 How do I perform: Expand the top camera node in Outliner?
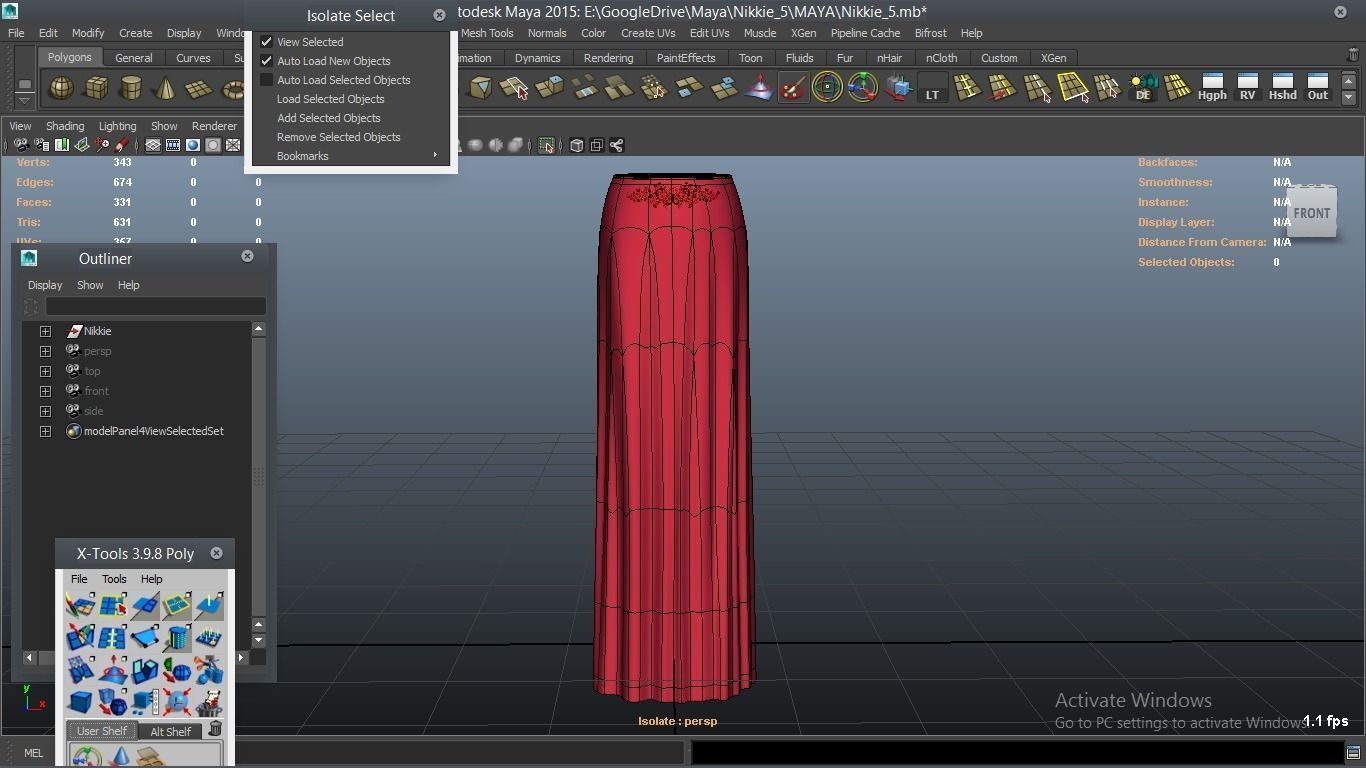click(45, 371)
